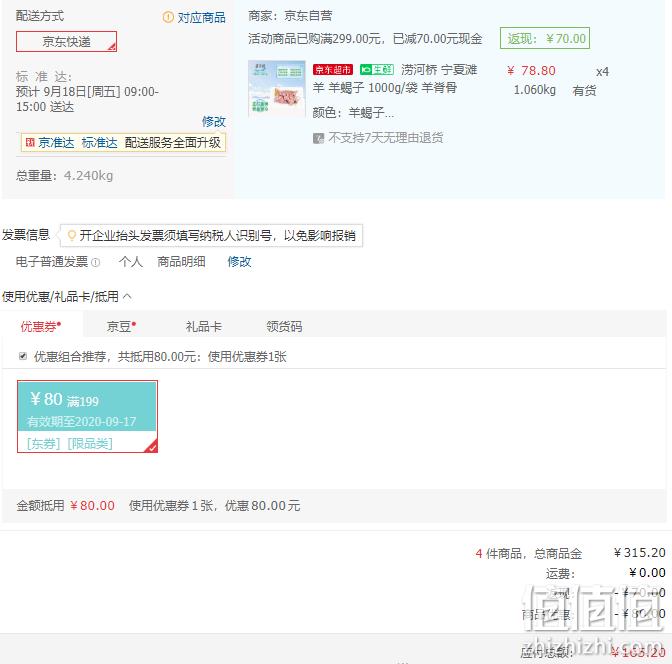Collapse the 使用优惠/礼品卡/抵用 section

(128, 296)
